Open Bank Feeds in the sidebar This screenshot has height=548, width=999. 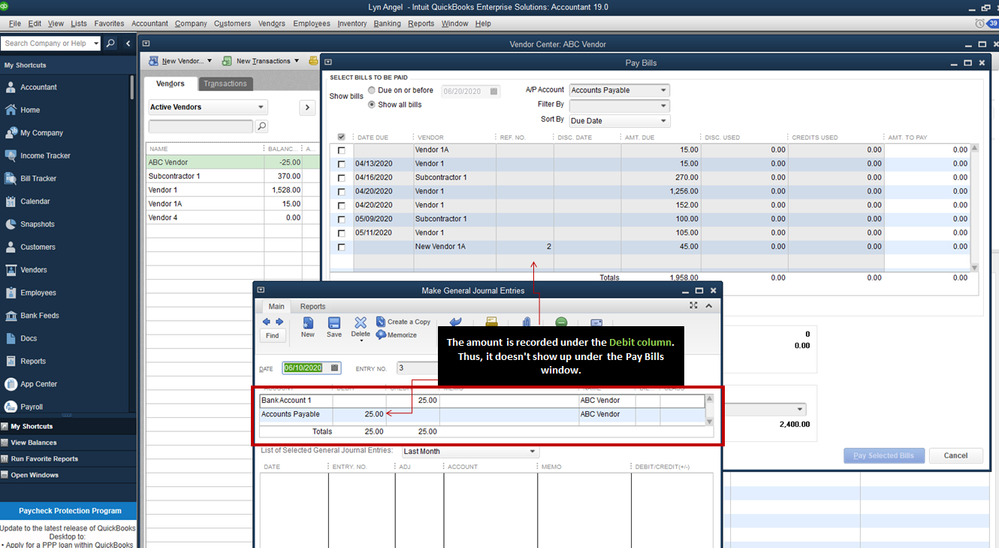[39, 315]
